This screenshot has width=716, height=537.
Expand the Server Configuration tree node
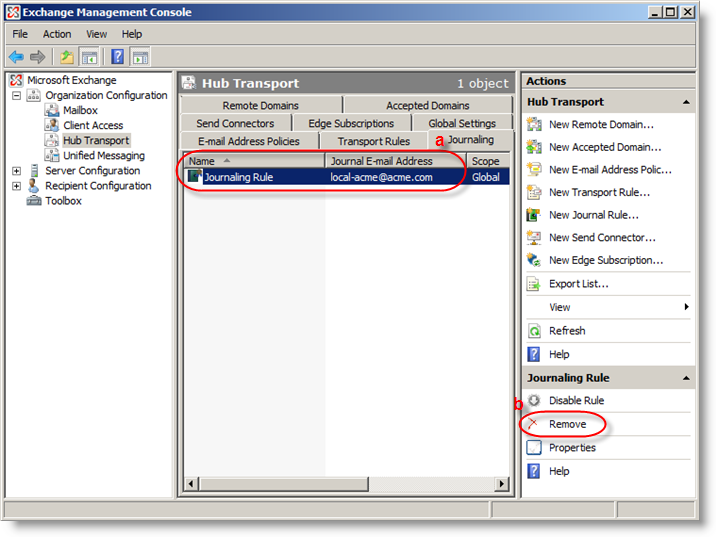tap(16, 171)
